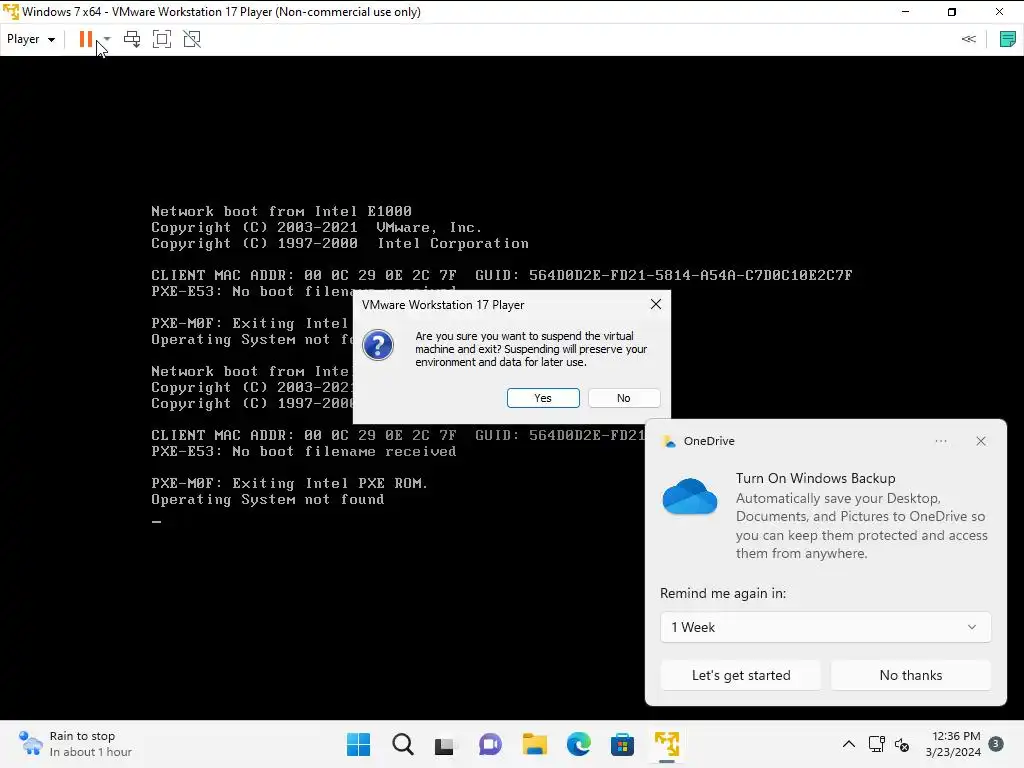Click the muted volume tray icon
The width and height of the screenshot is (1024, 768).
(902, 744)
